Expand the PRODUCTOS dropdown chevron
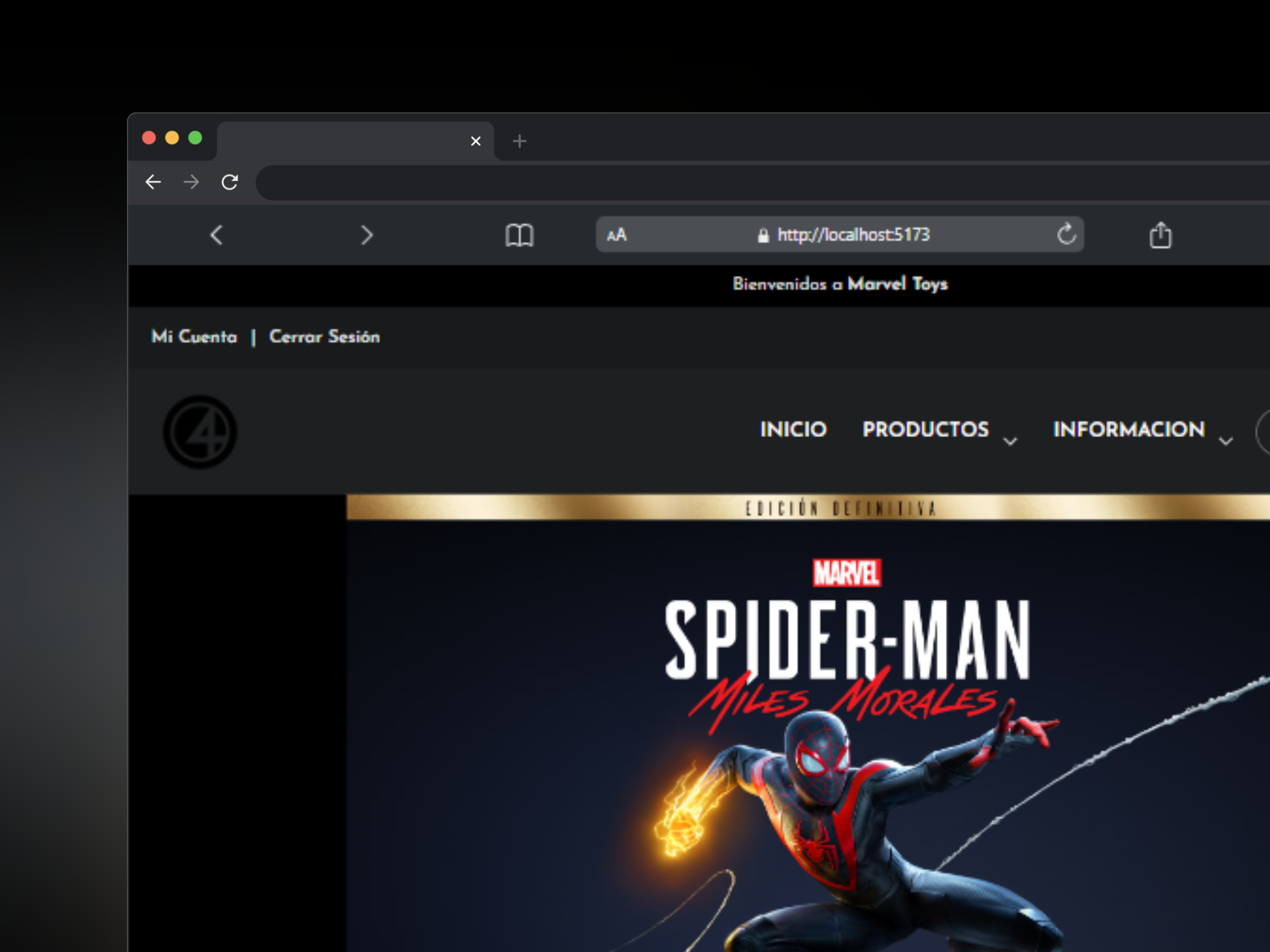Image resolution: width=1270 pixels, height=952 pixels. pos(1010,441)
